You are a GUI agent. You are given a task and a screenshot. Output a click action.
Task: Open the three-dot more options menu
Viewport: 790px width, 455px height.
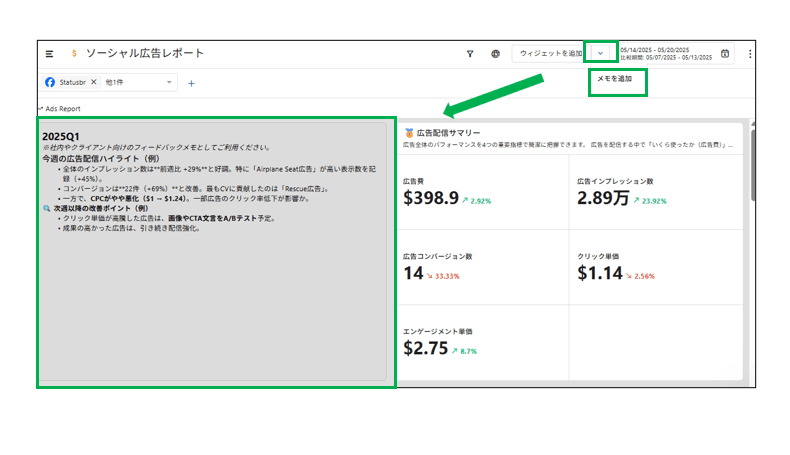tap(750, 54)
